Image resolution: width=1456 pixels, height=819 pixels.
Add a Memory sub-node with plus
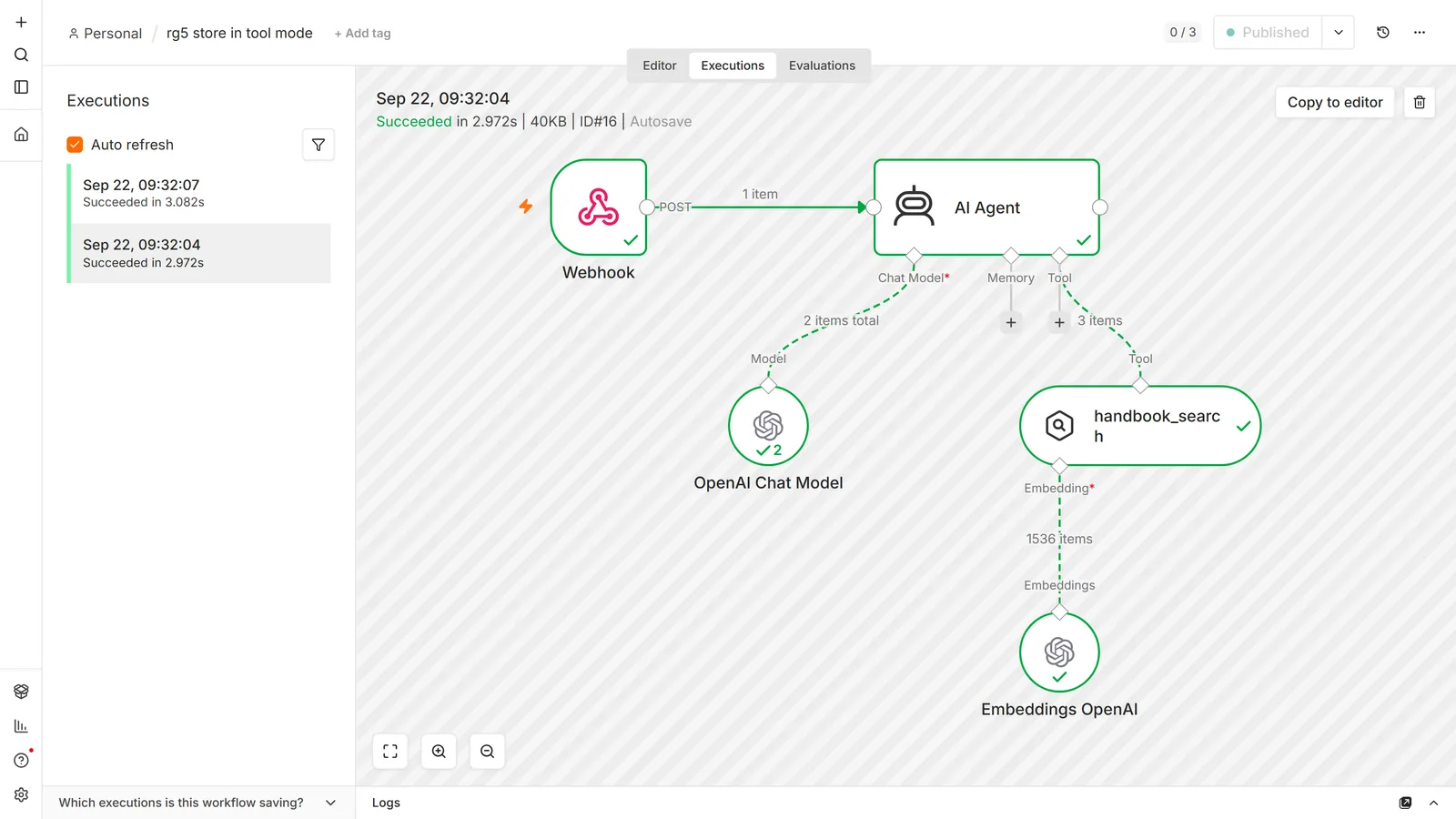point(1011,322)
